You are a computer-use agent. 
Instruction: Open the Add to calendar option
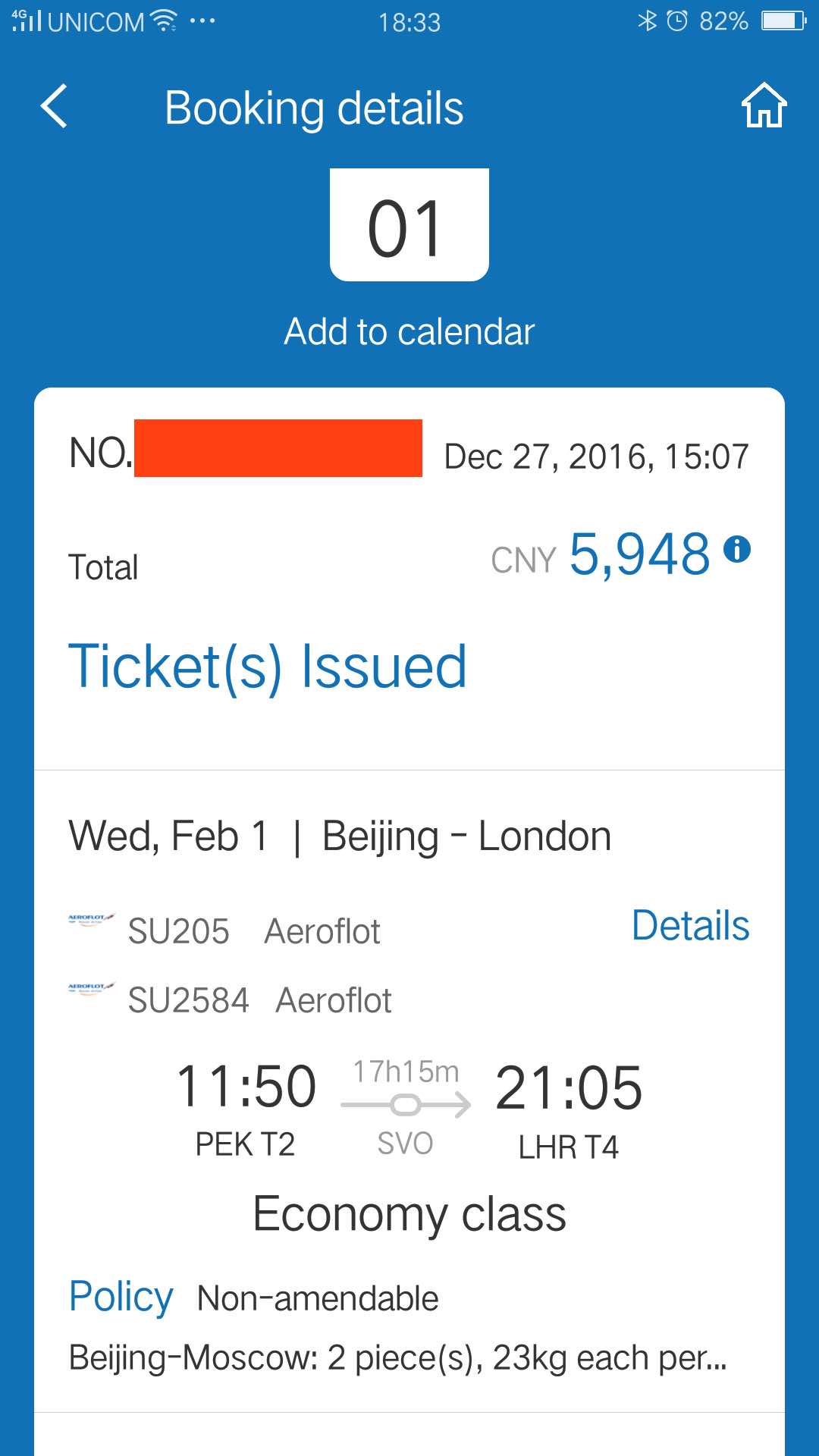click(409, 331)
